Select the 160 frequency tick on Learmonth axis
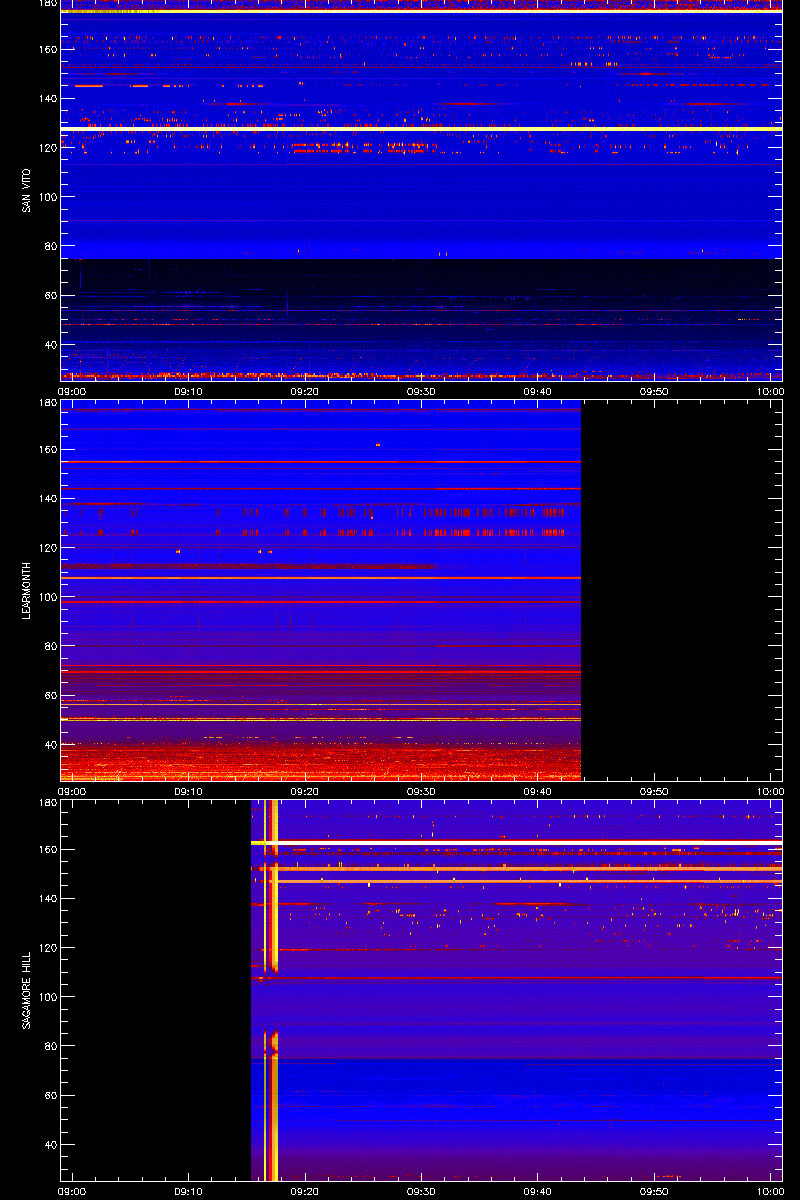Screen dimensions: 800x1200 pos(48,449)
